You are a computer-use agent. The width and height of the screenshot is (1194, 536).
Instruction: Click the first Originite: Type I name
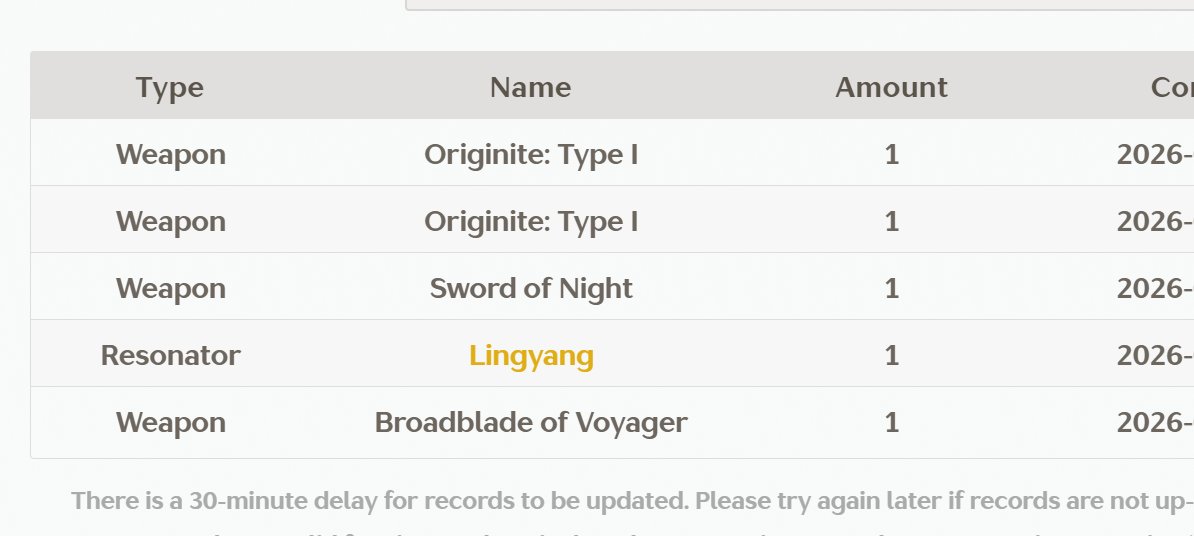pos(531,154)
